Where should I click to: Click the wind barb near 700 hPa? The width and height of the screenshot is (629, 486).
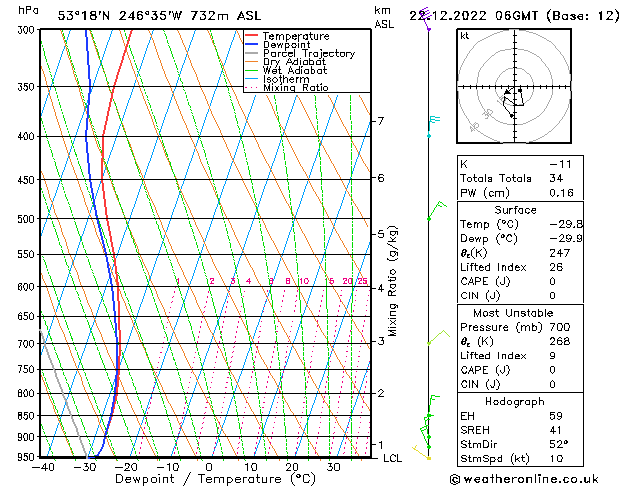coord(435,338)
